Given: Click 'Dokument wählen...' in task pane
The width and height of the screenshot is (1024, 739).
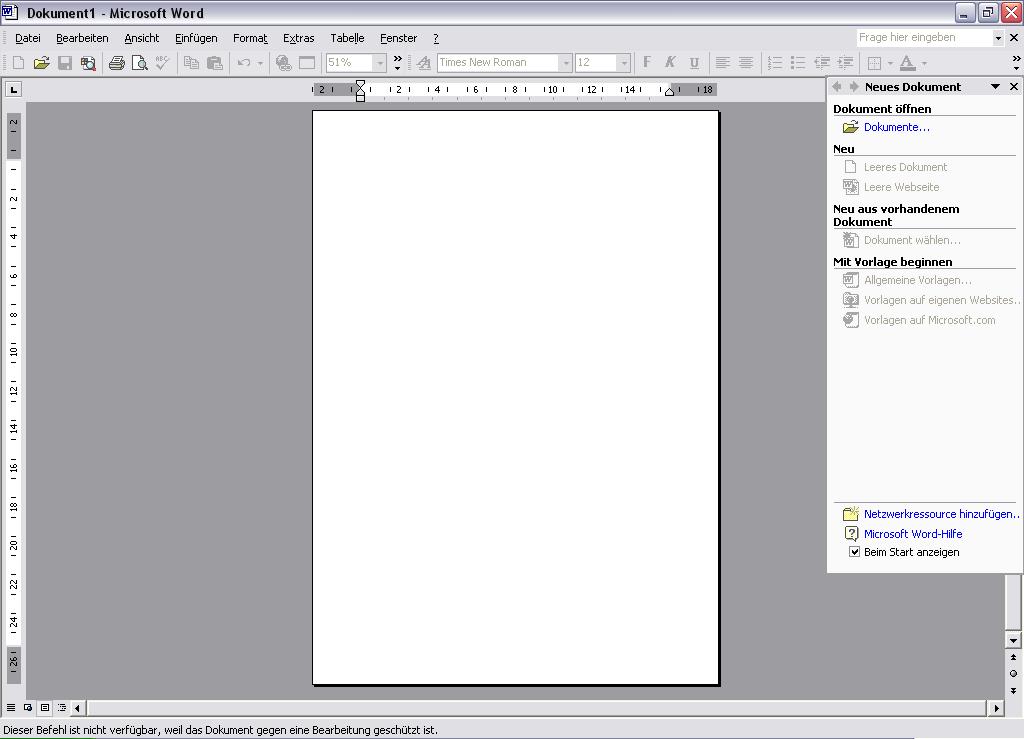Looking at the screenshot, I should [x=912, y=240].
